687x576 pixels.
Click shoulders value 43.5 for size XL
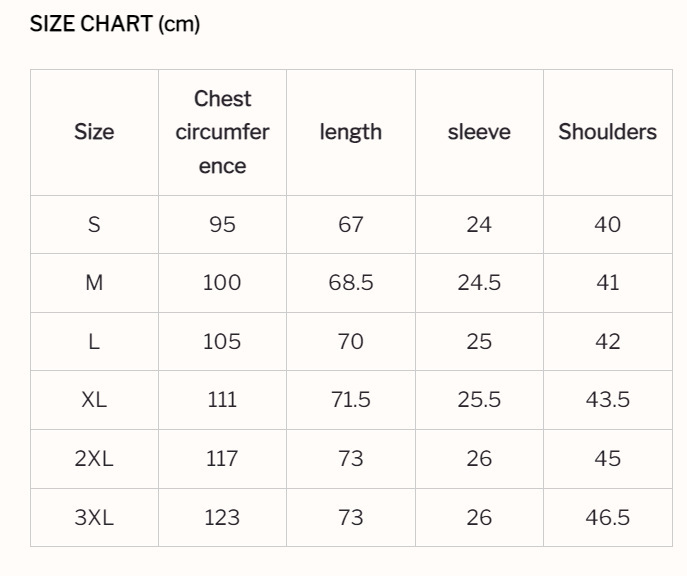coord(607,400)
